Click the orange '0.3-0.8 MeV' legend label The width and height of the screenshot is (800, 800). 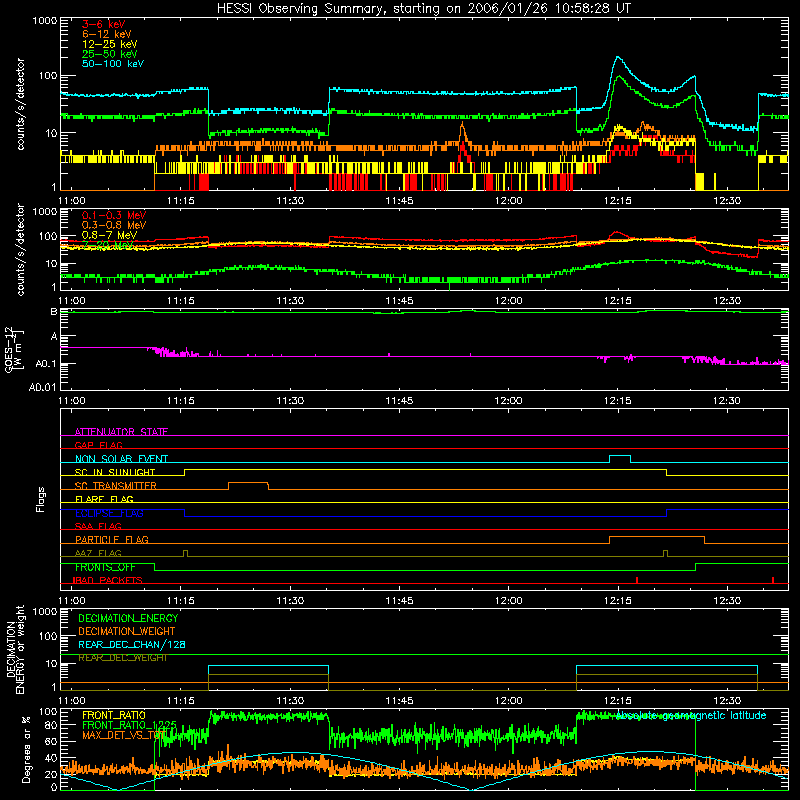114,225
